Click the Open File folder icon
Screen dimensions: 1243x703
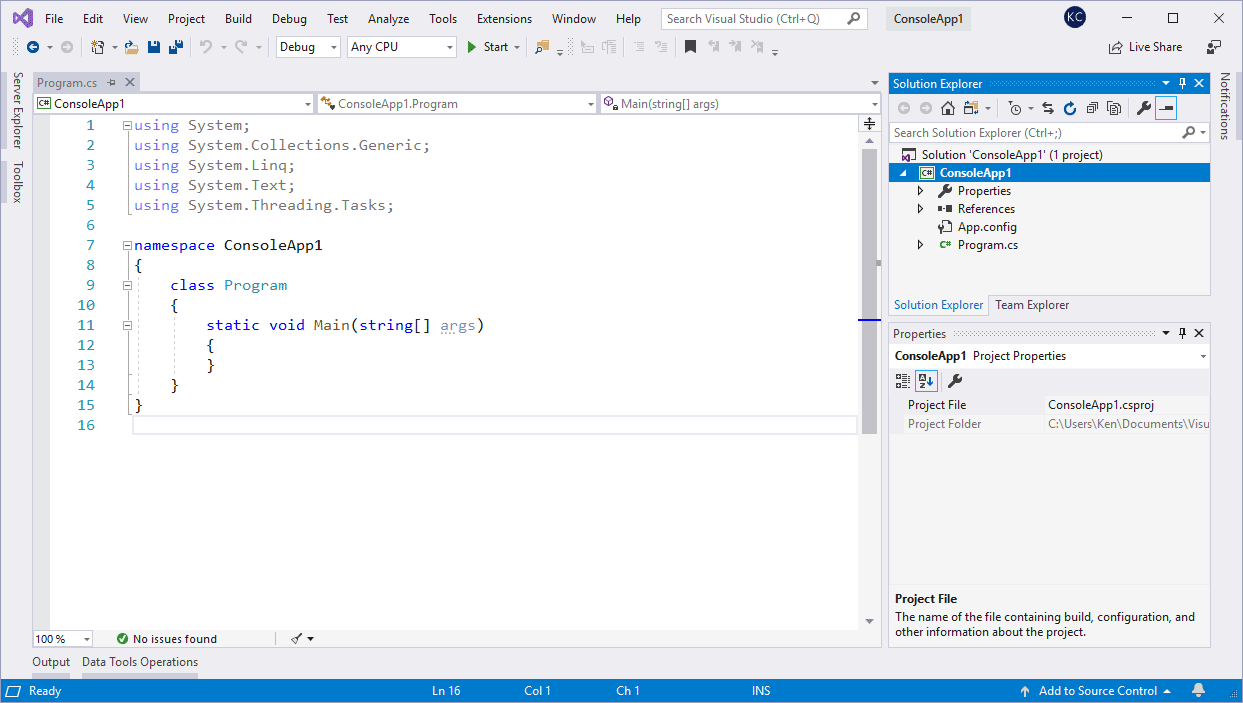tap(131, 47)
